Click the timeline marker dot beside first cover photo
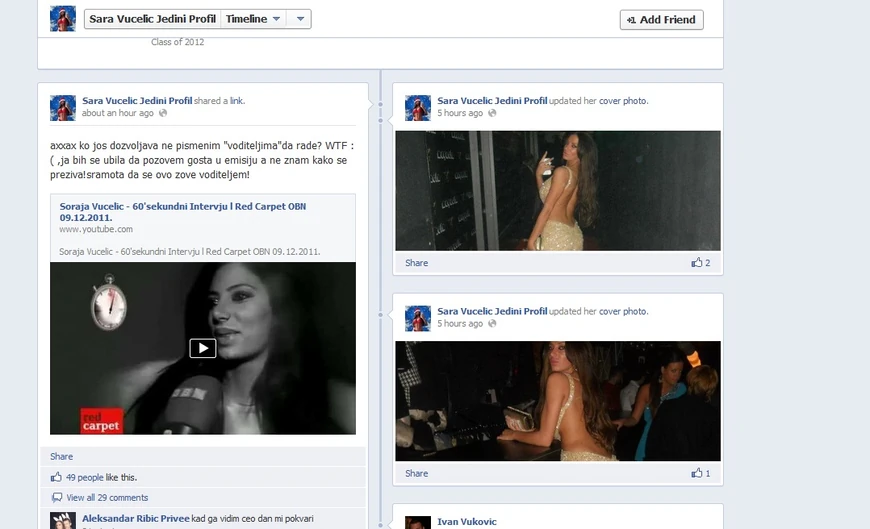 coord(380,103)
